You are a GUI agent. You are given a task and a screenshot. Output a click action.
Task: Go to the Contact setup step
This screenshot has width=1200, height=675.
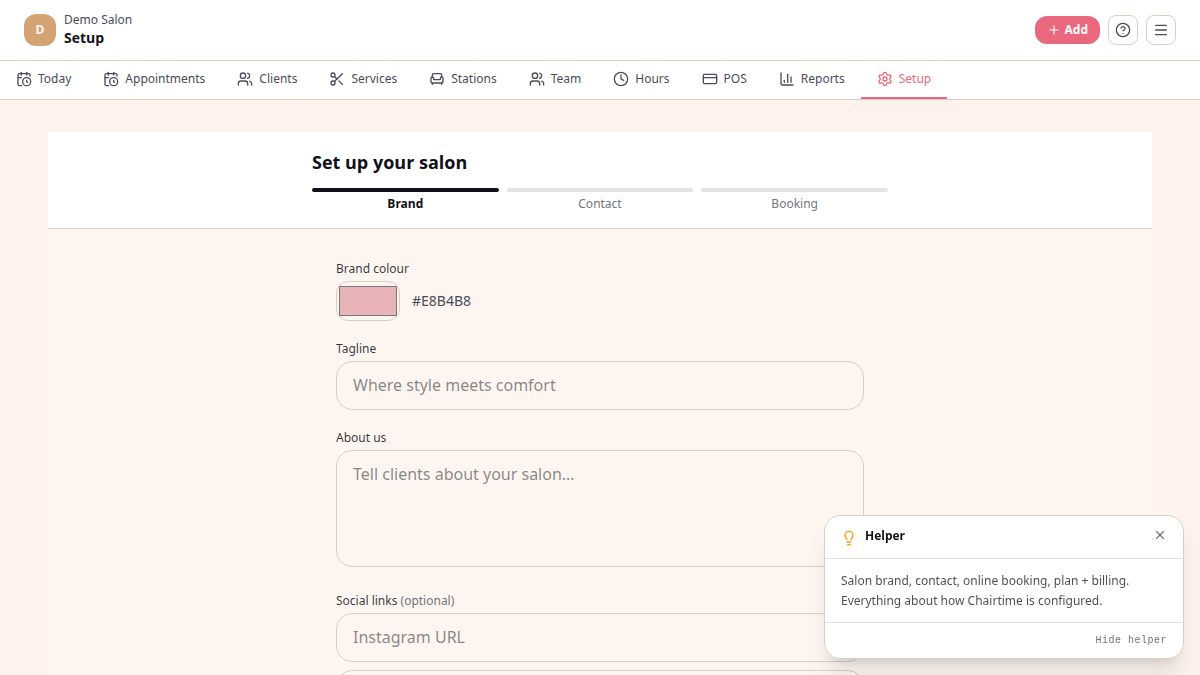tap(600, 199)
